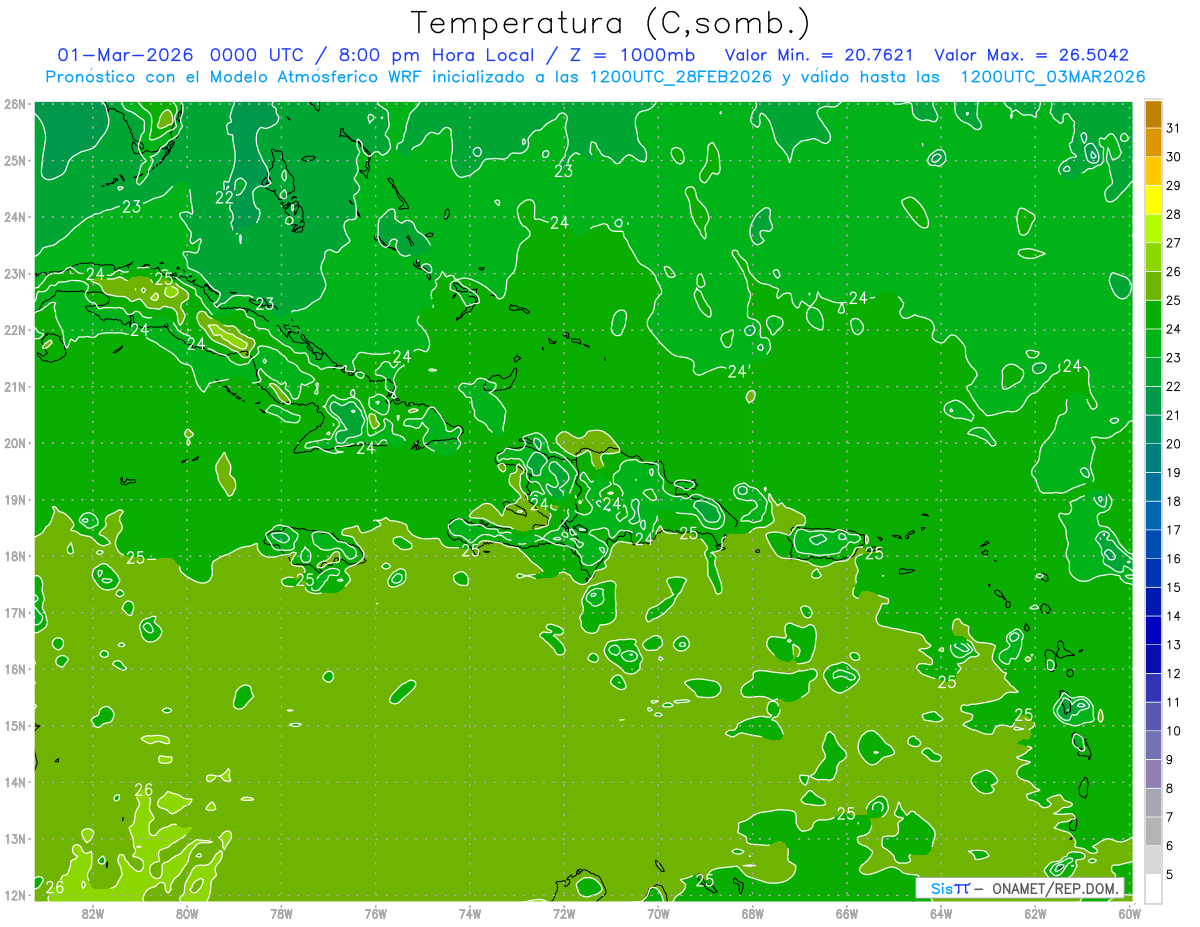Click the '25N' latitude axis label
The image size is (1200, 927).
tap(15, 160)
